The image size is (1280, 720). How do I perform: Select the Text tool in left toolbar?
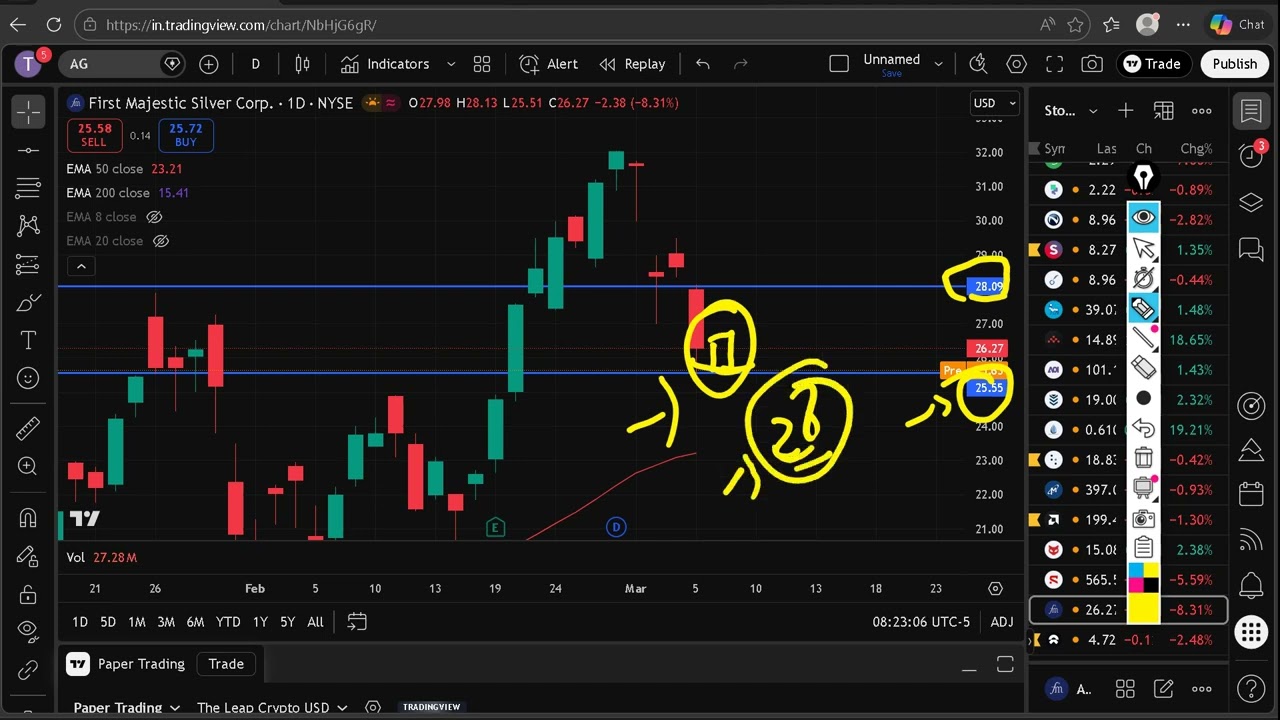[28, 340]
